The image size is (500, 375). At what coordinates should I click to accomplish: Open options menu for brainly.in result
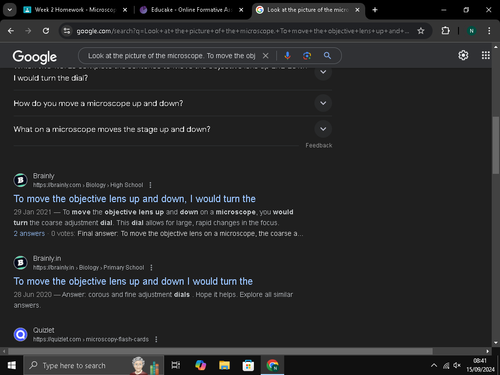[x=151, y=267]
